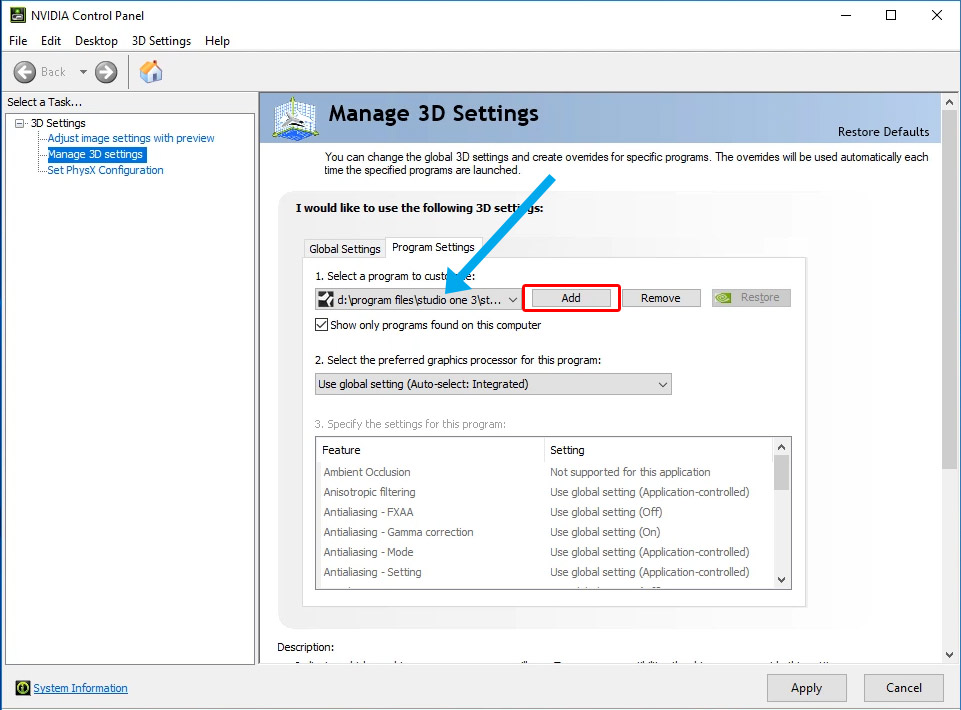Maximize the NVIDIA Control Panel window

tap(891, 15)
